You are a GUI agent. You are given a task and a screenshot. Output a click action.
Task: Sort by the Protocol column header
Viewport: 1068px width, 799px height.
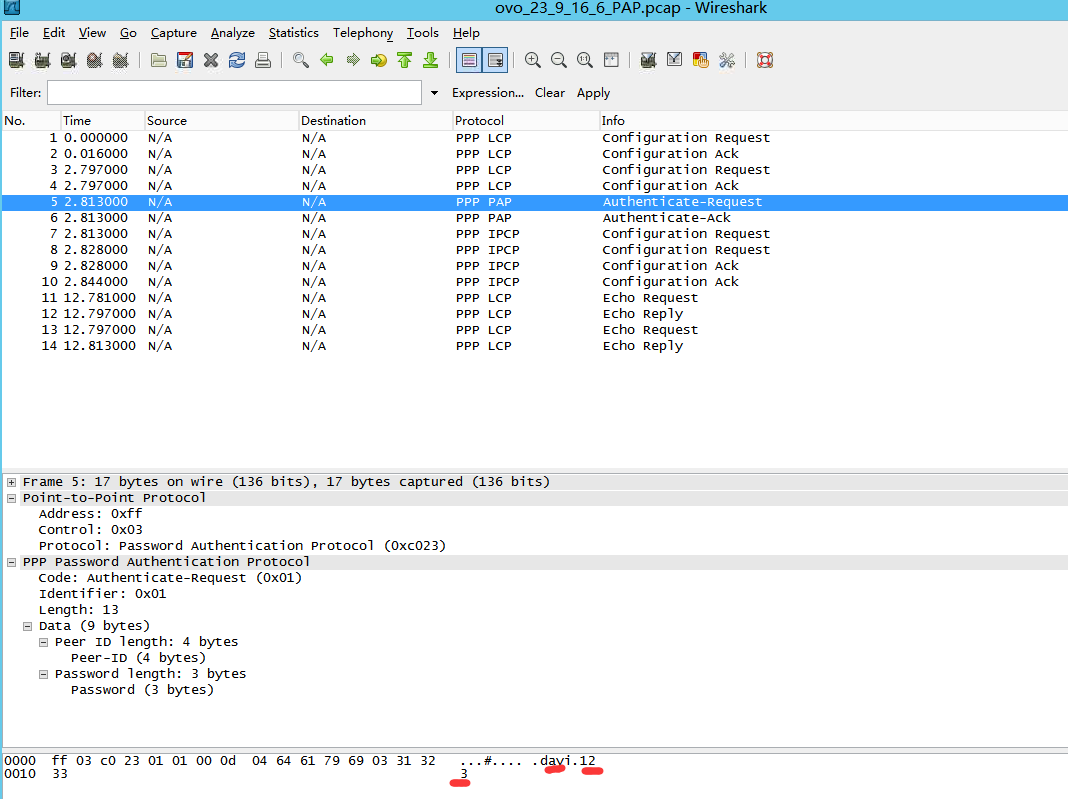tap(526, 121)
